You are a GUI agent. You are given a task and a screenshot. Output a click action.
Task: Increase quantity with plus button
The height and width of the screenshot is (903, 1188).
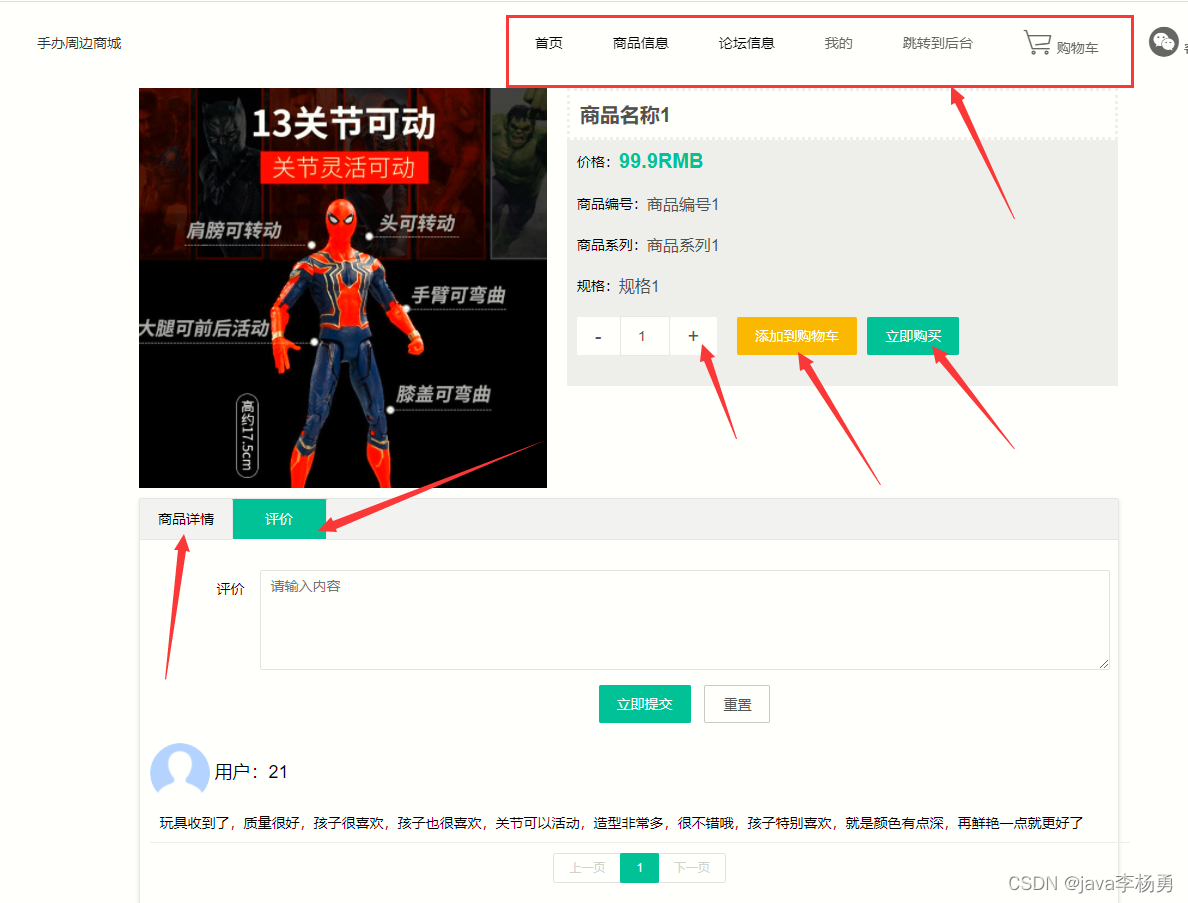point(693,336)
